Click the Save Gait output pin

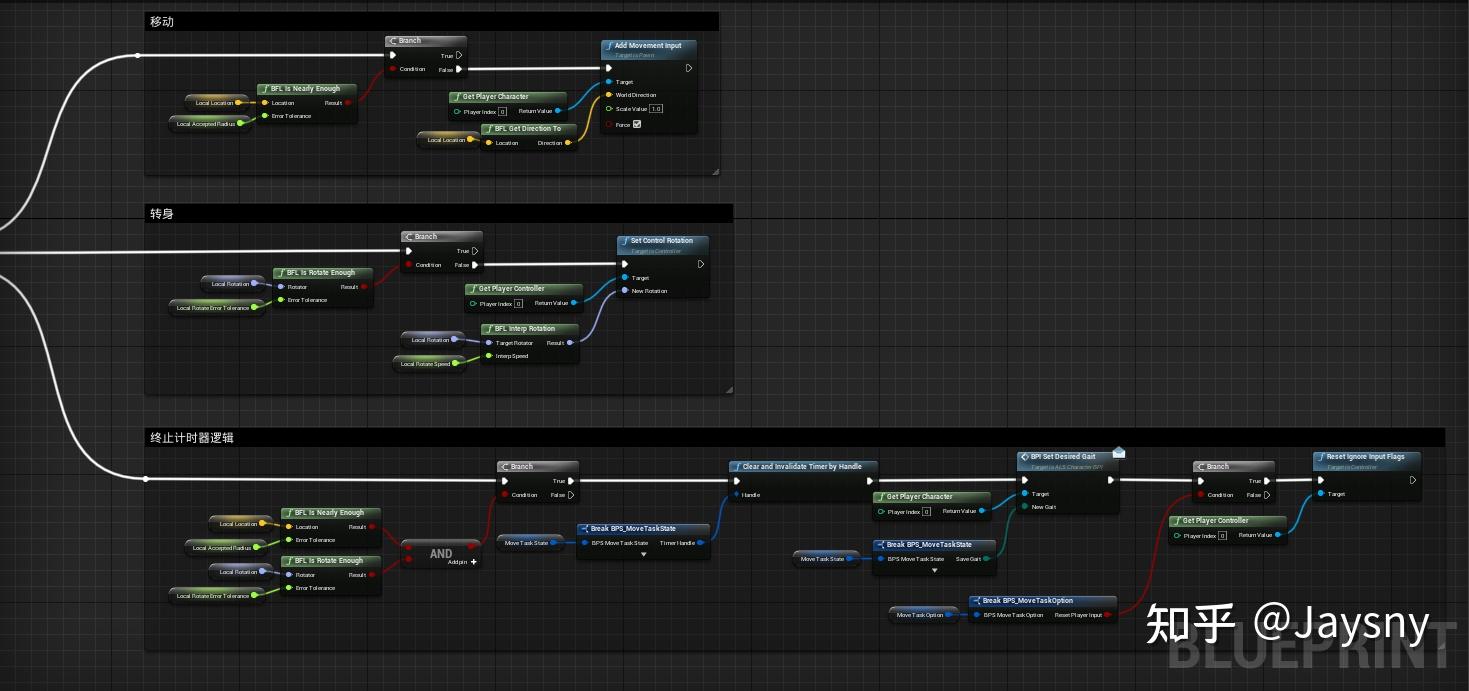click(x=987, y=559)
